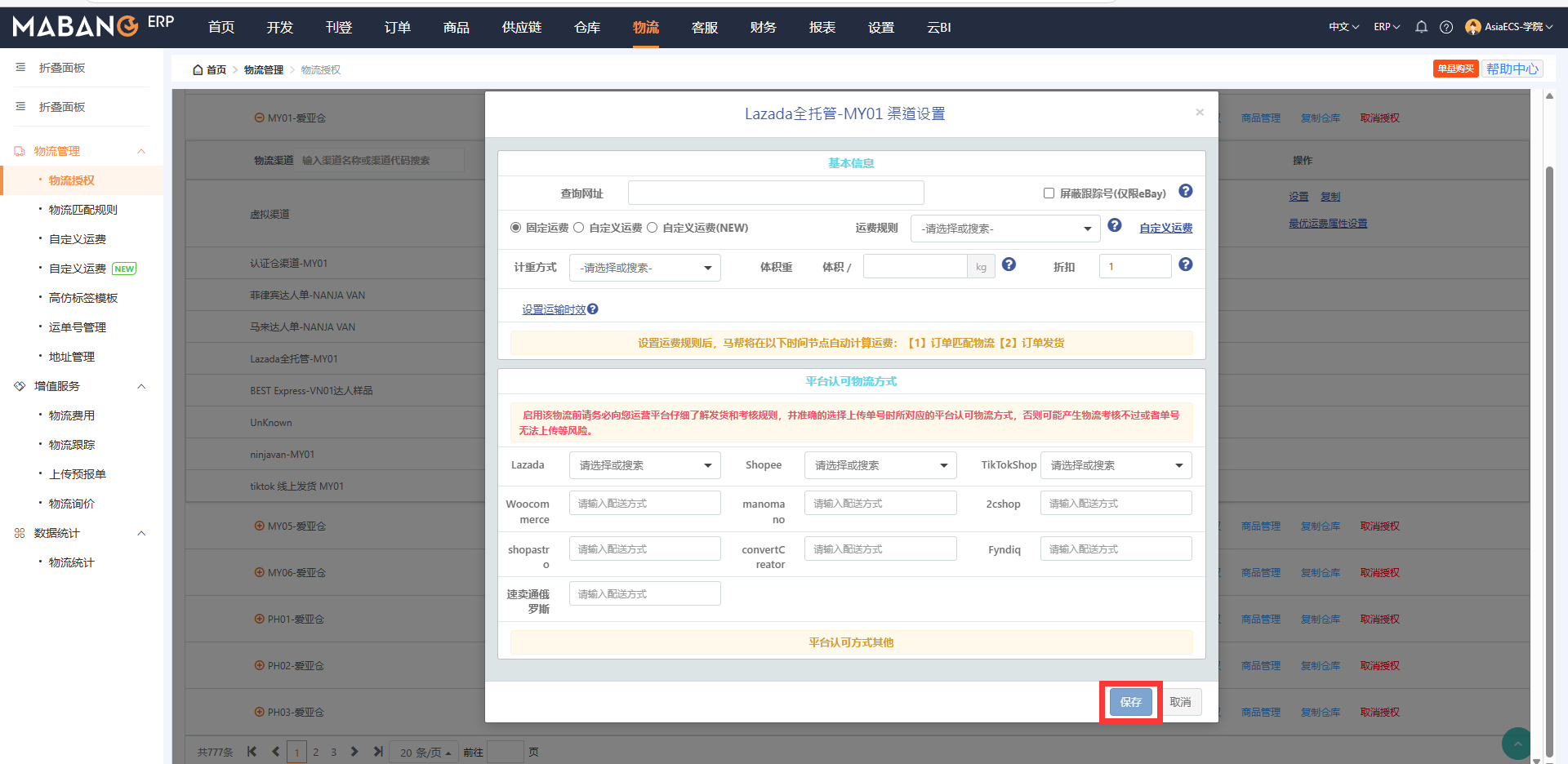Click the notification bell icon
This screenshot has height=764, width=1568.
1421,27
